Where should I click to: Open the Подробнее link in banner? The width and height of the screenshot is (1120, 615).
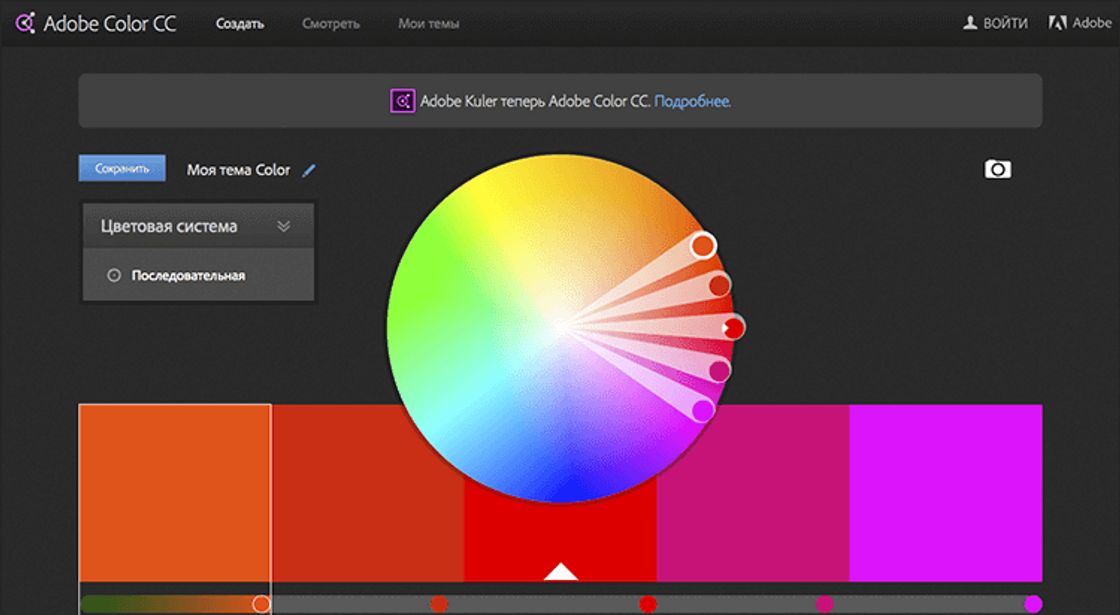(x=692, y=101)
